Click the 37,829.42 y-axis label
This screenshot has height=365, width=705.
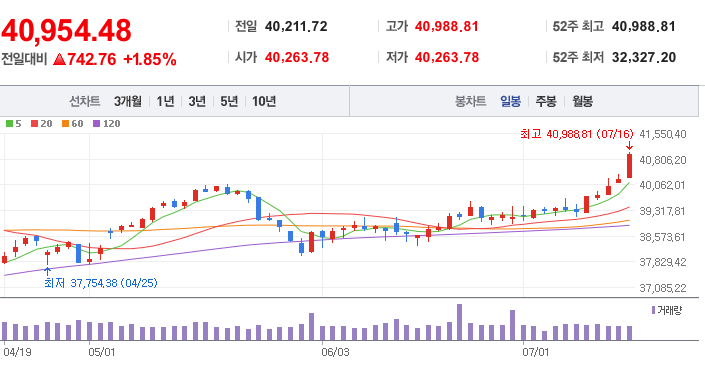tap(663, 262)
